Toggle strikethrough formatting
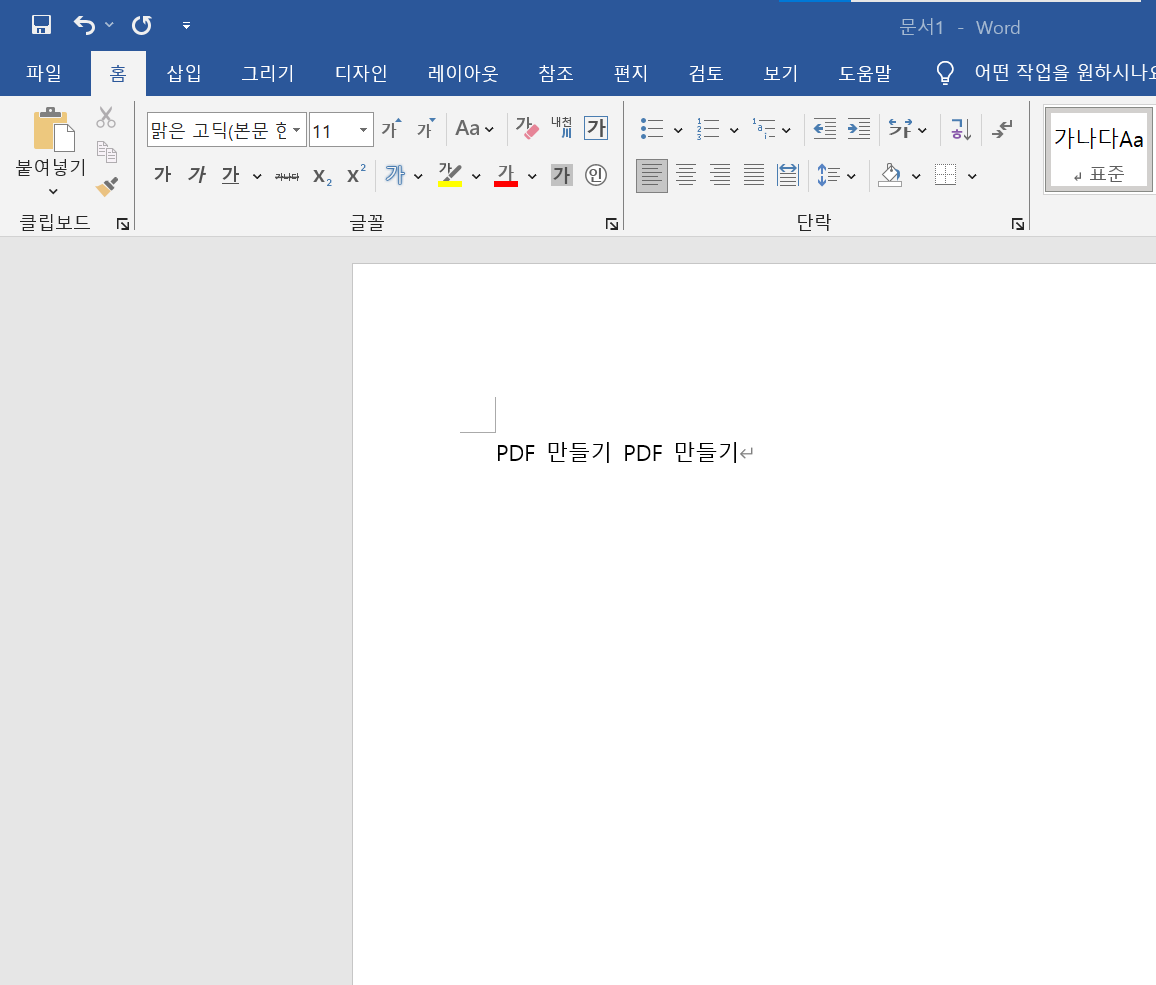Image resolution: width=1156 pixels, height=985 pixels. pos(285,174)
